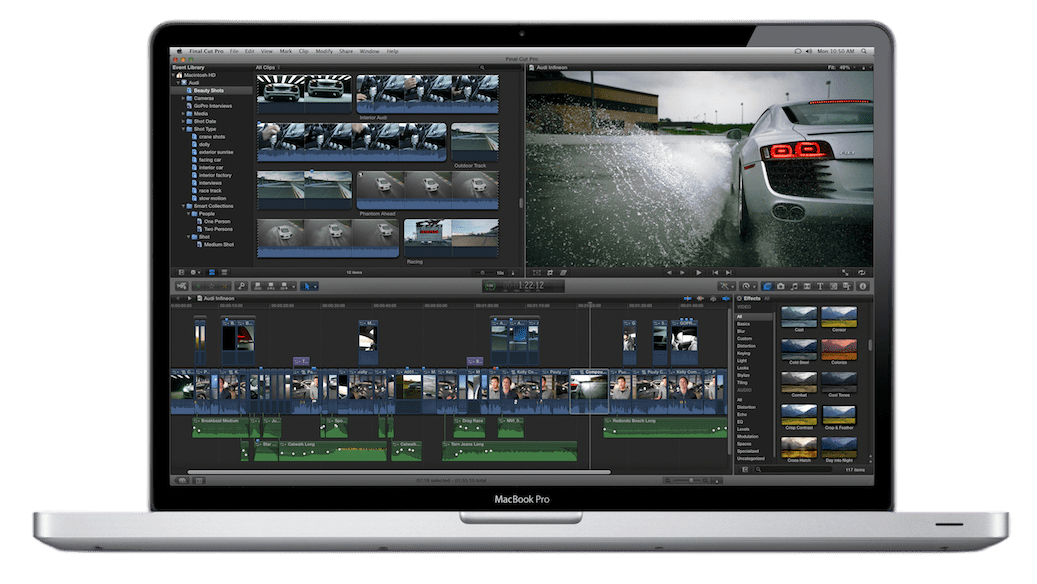Open the Titles browser

tap(821, 286)
